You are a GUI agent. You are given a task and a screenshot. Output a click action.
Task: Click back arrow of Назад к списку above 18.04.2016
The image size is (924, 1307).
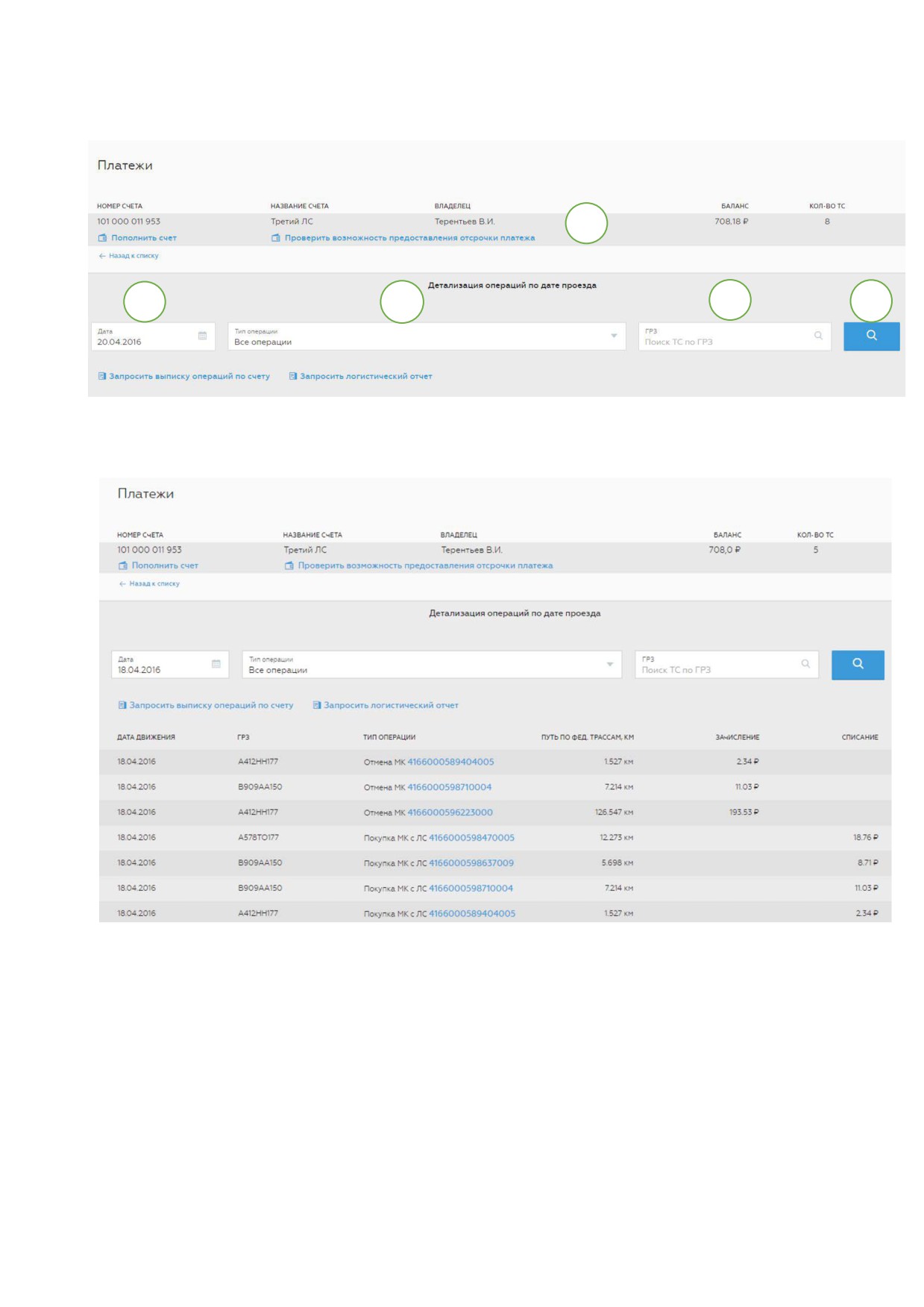click(x=122, y=584)
